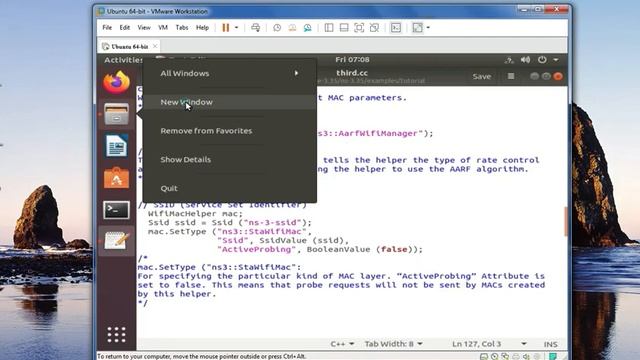Click the word false in BooleanValue
Viewport: 640px width, 360px height.
click(394, 249)
